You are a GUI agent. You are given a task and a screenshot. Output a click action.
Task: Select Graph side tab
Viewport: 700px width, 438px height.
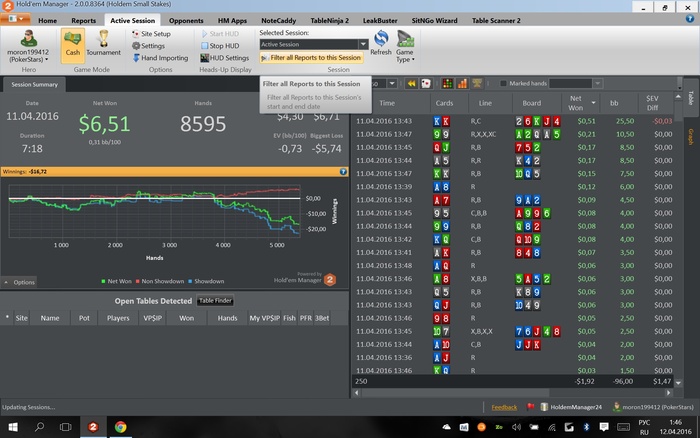690,137
